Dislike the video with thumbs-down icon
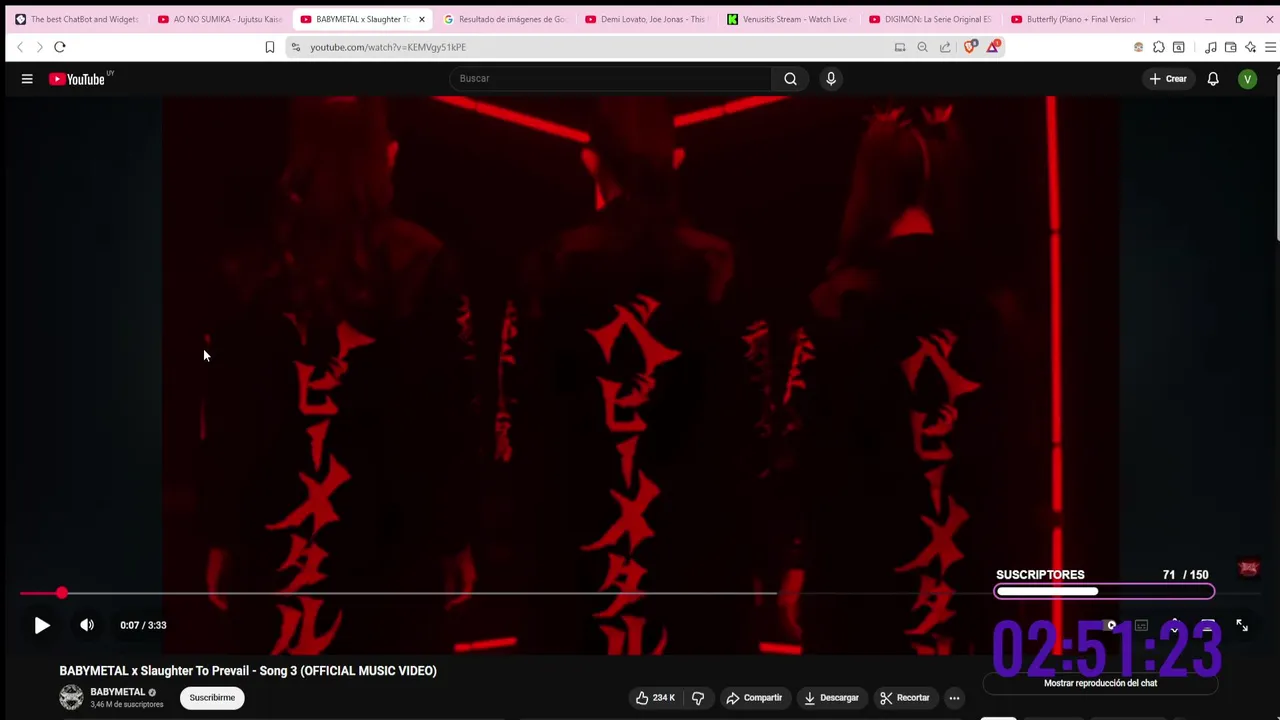This screenshot has width=1280, height=720. (x=698, y=698)
